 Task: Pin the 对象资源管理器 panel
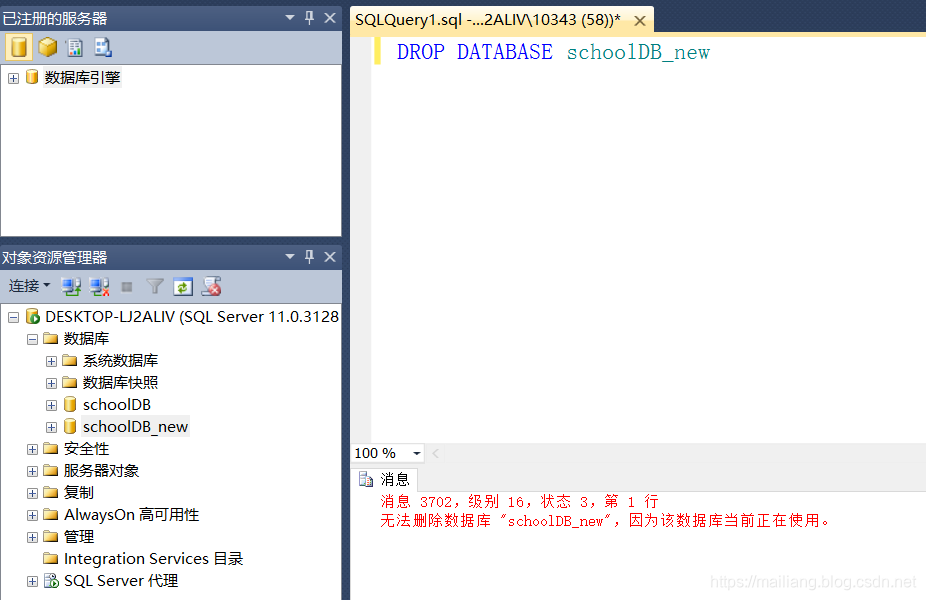point(309,257)
